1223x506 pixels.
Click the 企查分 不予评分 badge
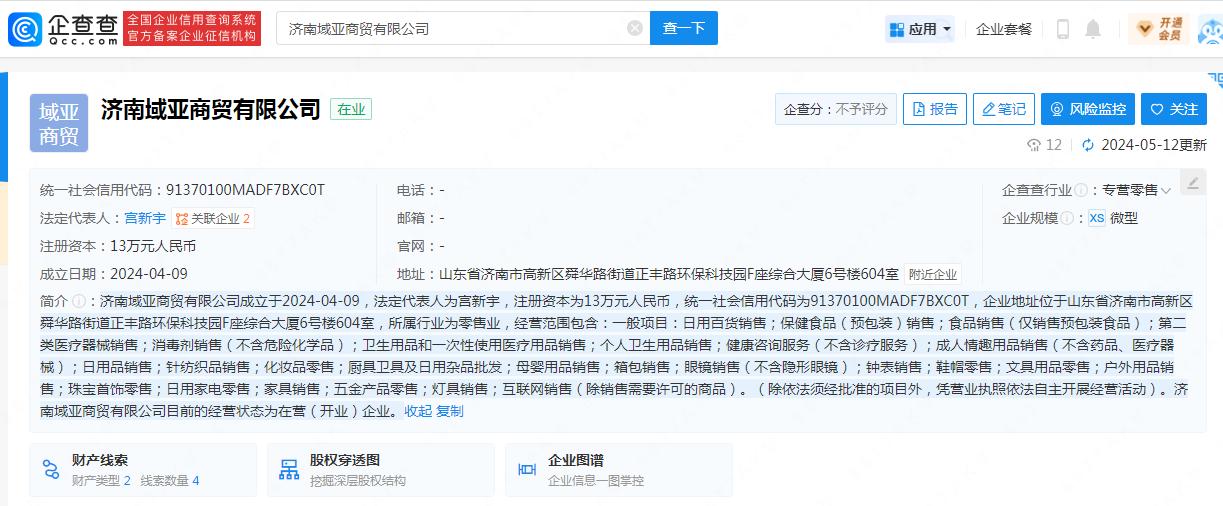pos(835,109)
